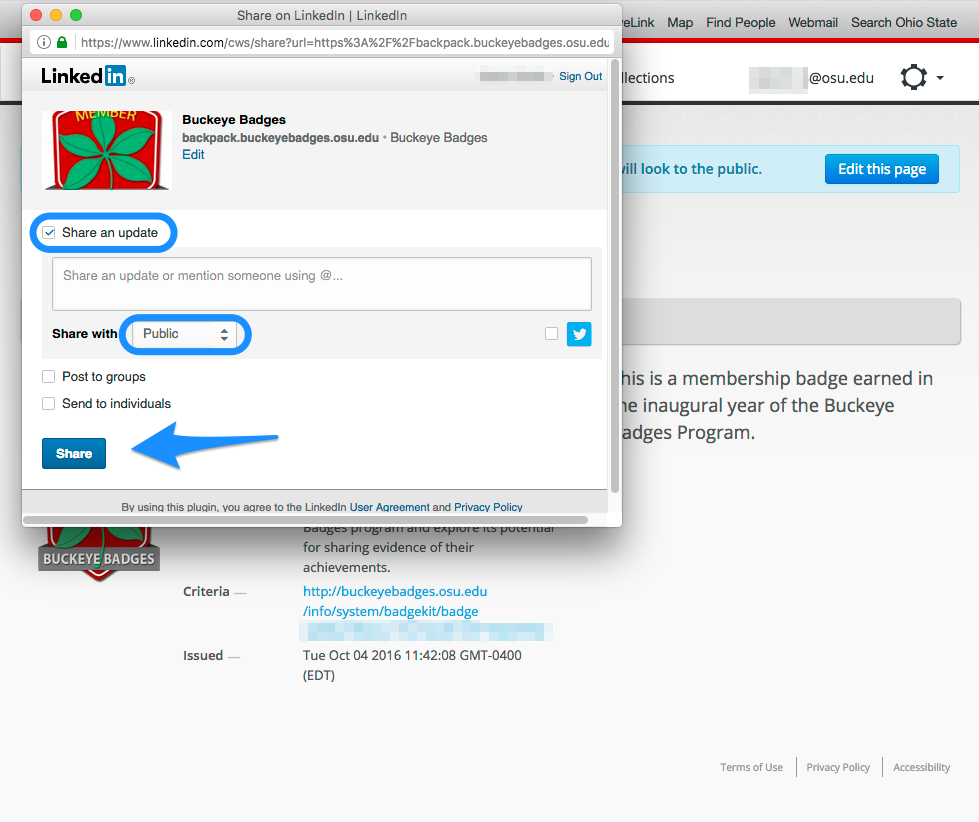Open the Accessibility footer link
The image size is (979, 822).
[x=922, y=767]
